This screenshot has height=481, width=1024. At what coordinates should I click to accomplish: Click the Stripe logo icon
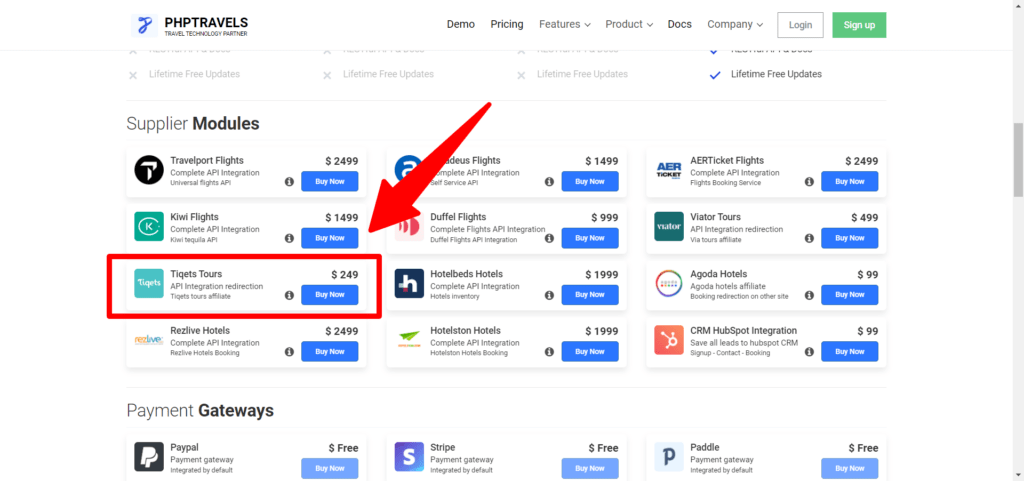pyautogui.click(x=409, y=457)
